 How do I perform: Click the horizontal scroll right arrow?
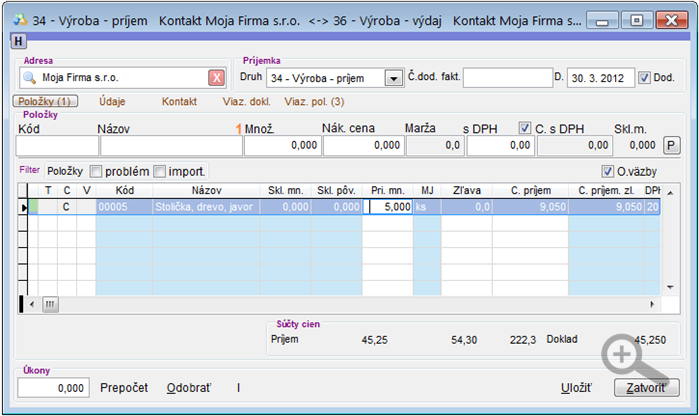[653, 305]
